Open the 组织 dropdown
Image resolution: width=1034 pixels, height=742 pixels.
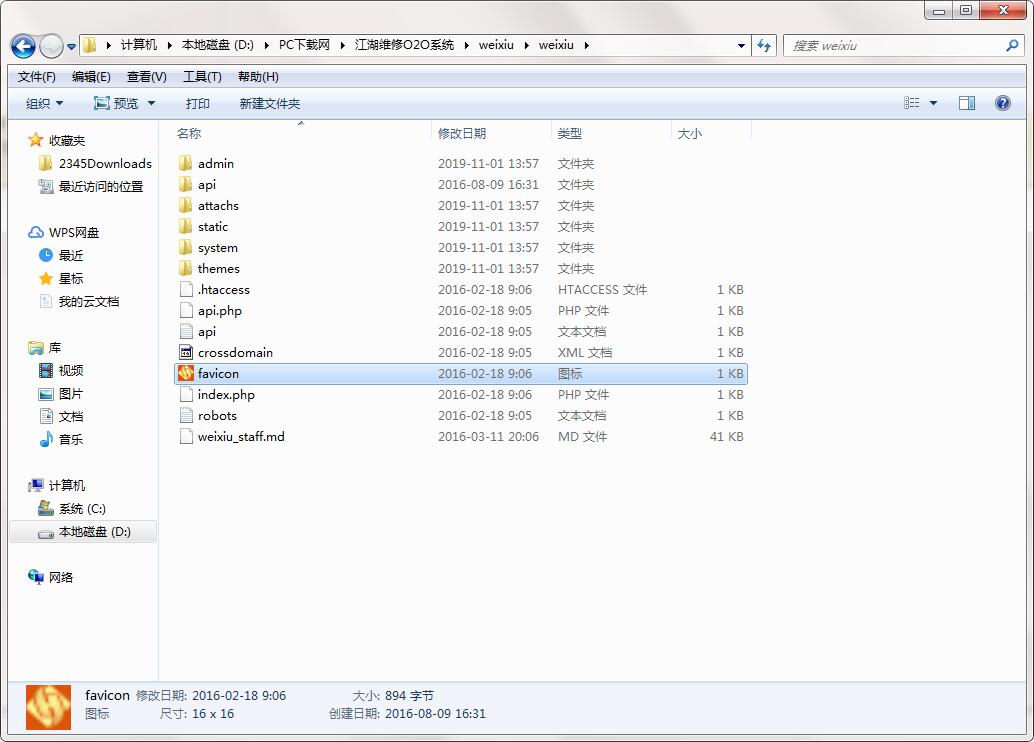click(x=44, y=104)
